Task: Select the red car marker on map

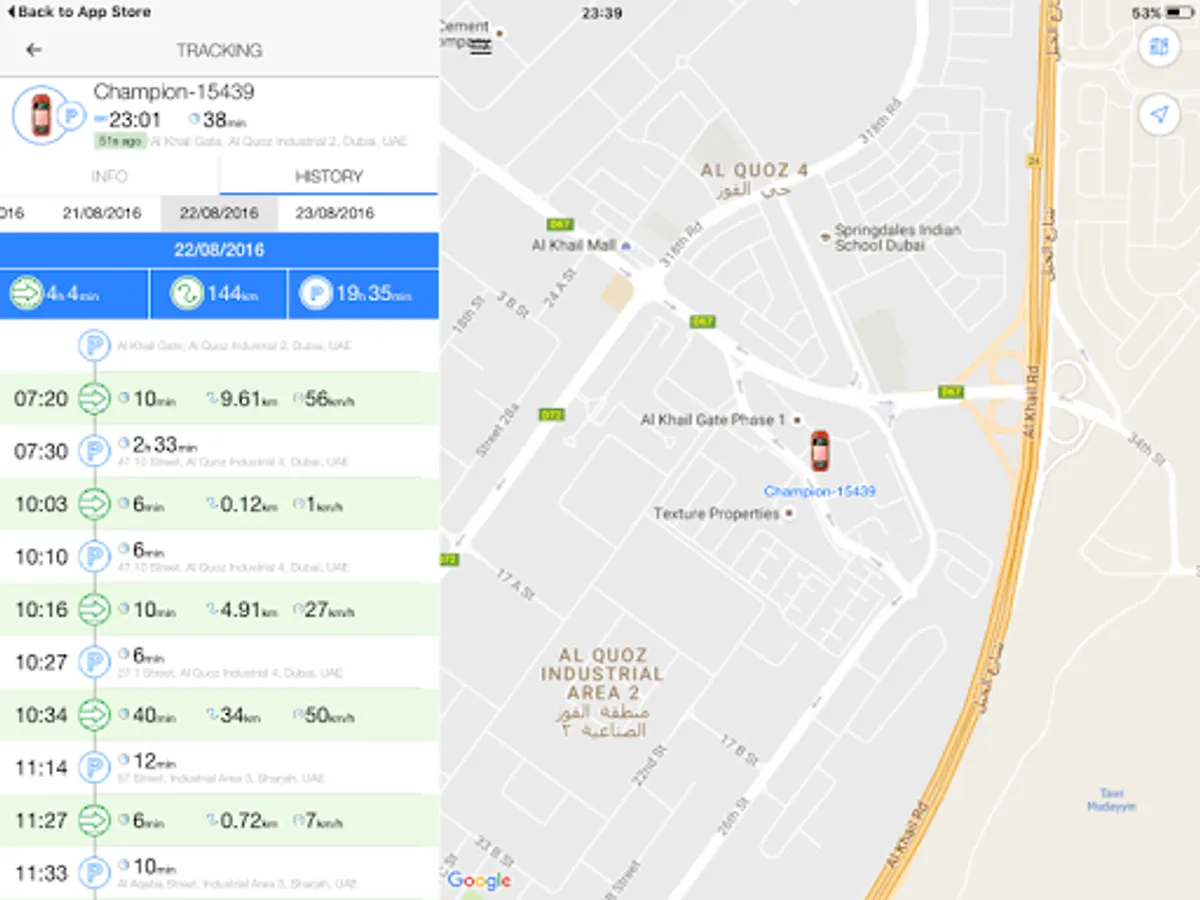Action: pos(820,451)
